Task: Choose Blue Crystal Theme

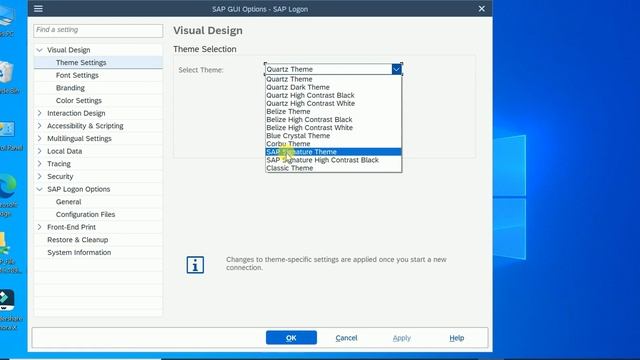Action: point(333,136)
